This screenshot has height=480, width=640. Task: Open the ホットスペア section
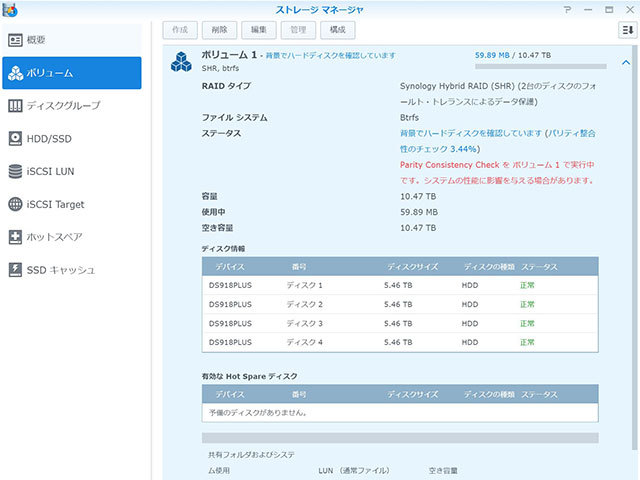[72, 237]
